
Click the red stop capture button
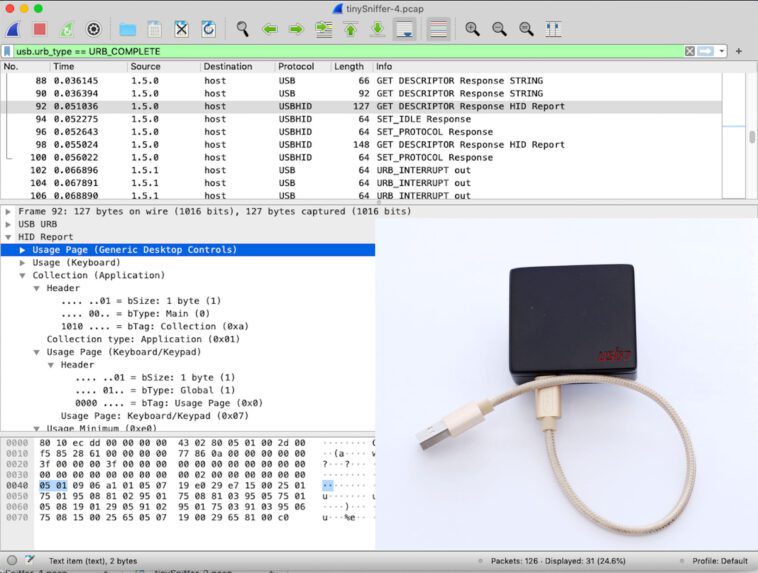(x=39, y=29)
